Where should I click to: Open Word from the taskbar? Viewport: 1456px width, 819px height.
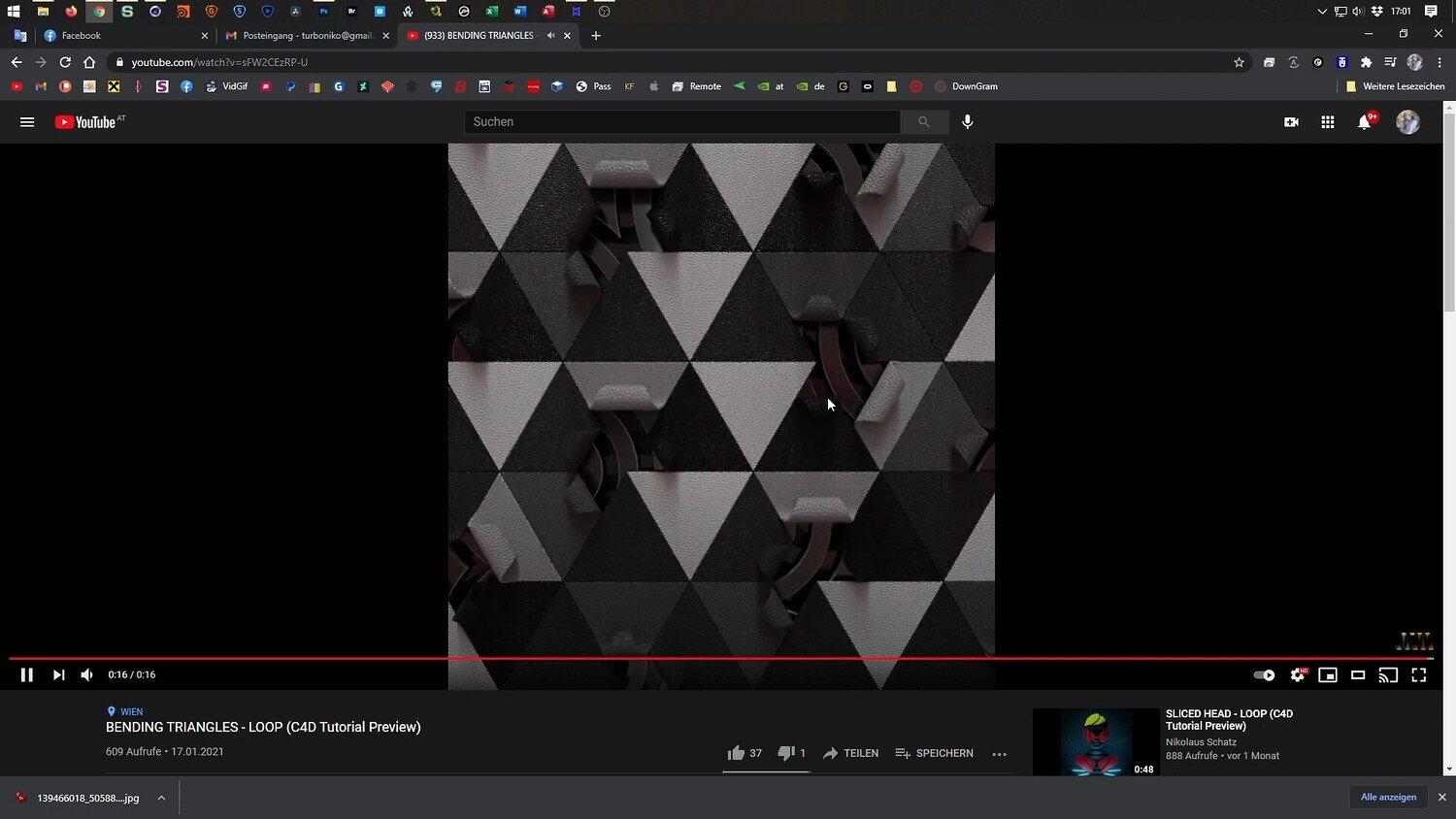(x=520, y=12)
